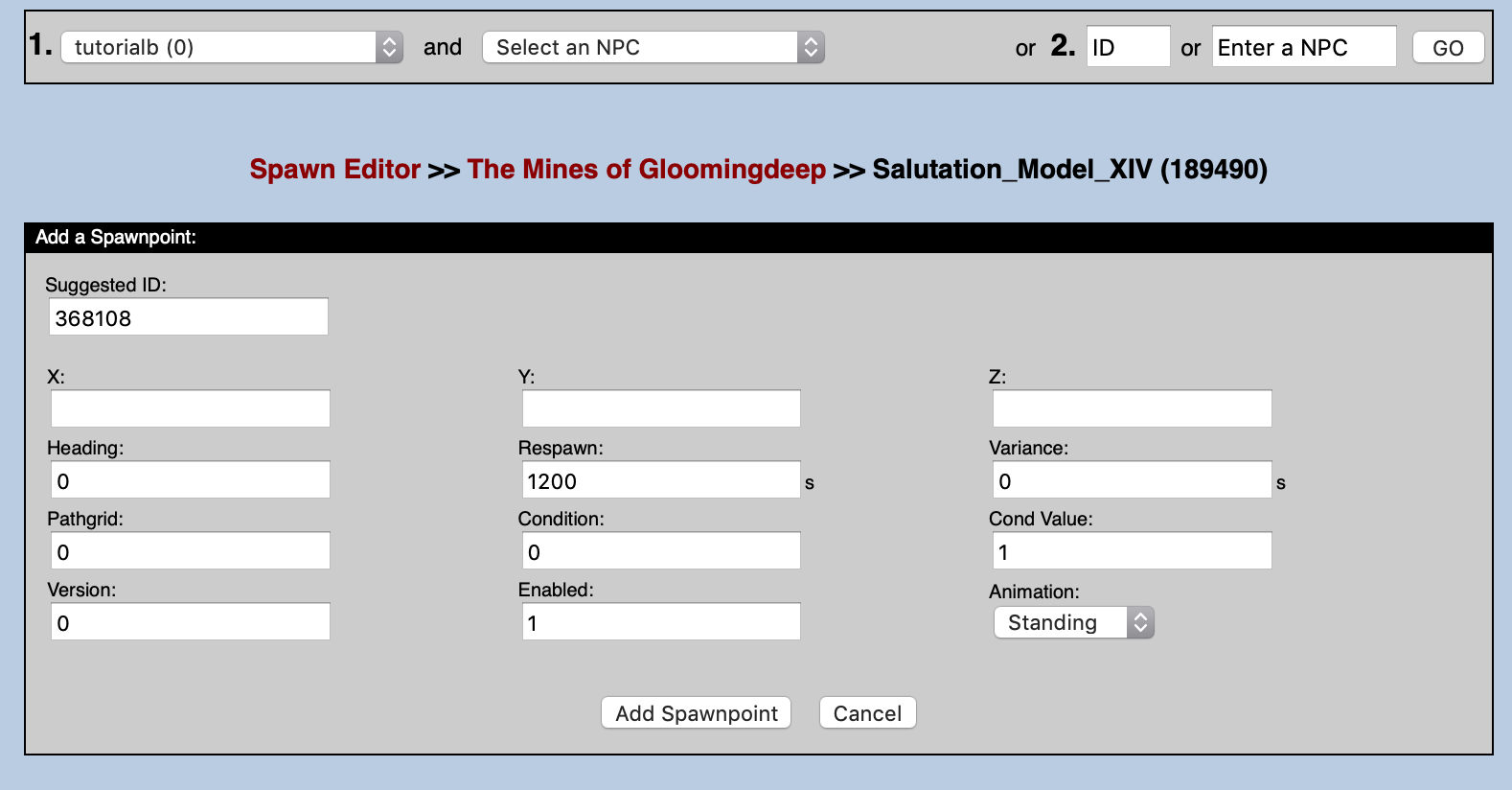Viewport: 1512px width, 790px height.
Task: Click into the Z coordinate field
Action: pos(1132,408)
